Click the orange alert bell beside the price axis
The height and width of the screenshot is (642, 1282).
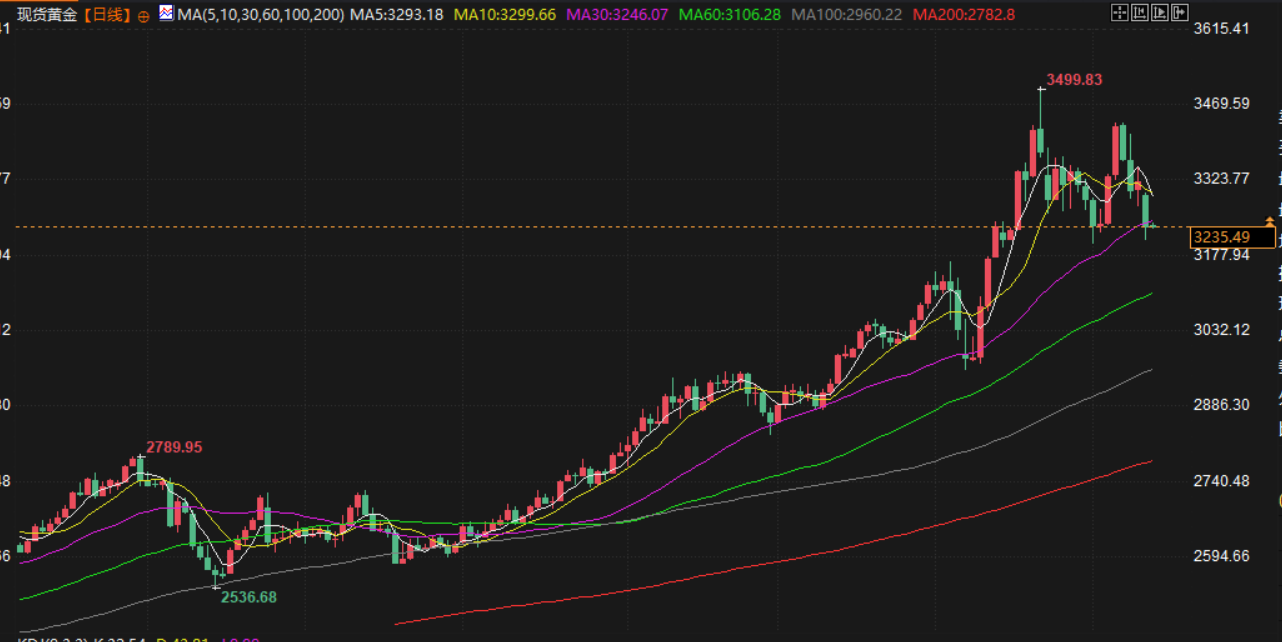[x=1270, y=219]
